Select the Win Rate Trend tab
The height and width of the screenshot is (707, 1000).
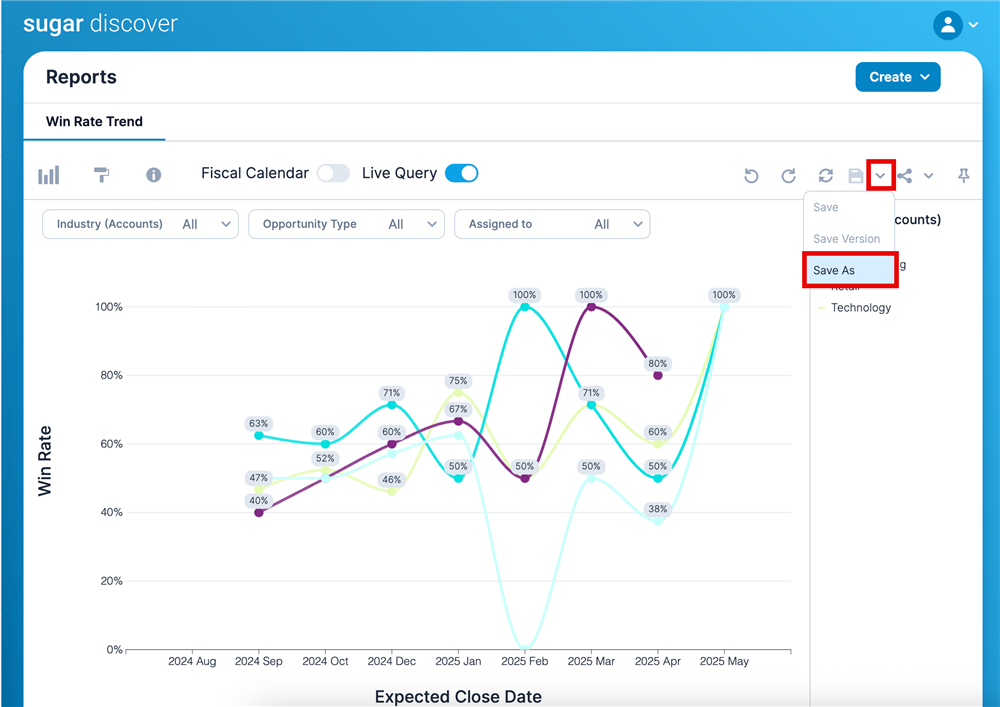point(94,122)
